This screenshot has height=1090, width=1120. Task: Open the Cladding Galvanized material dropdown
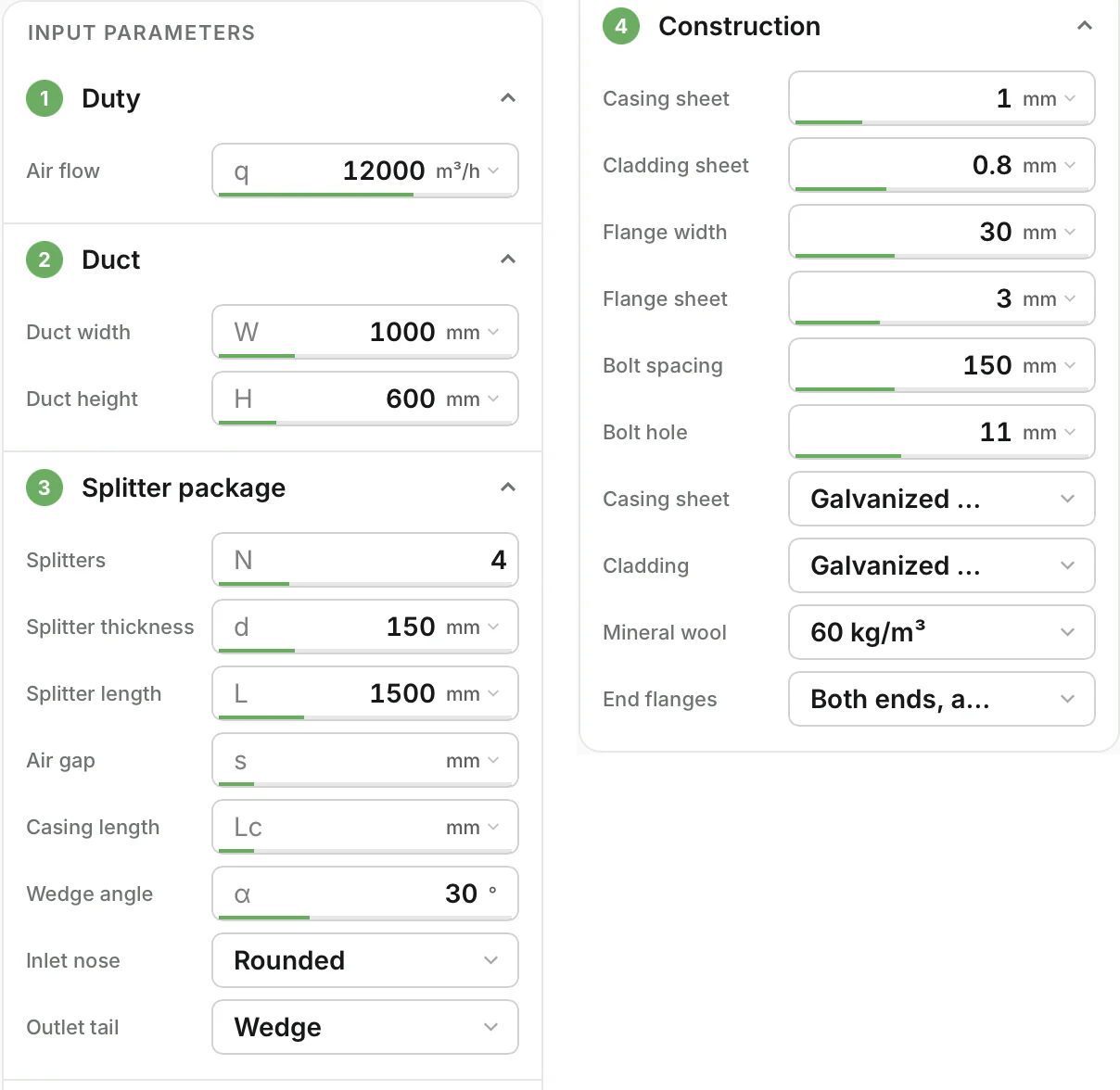[x=942, y=565]
